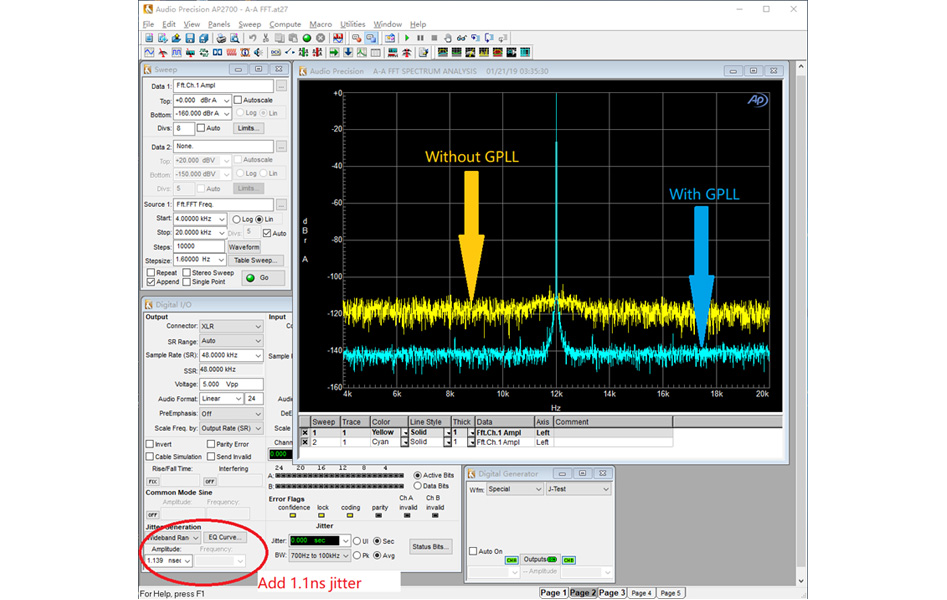The image size is (947, 600).
Task: Open Digital Generator square-wave panel icon
Action: pyautogui.click(x=176, y=53)
